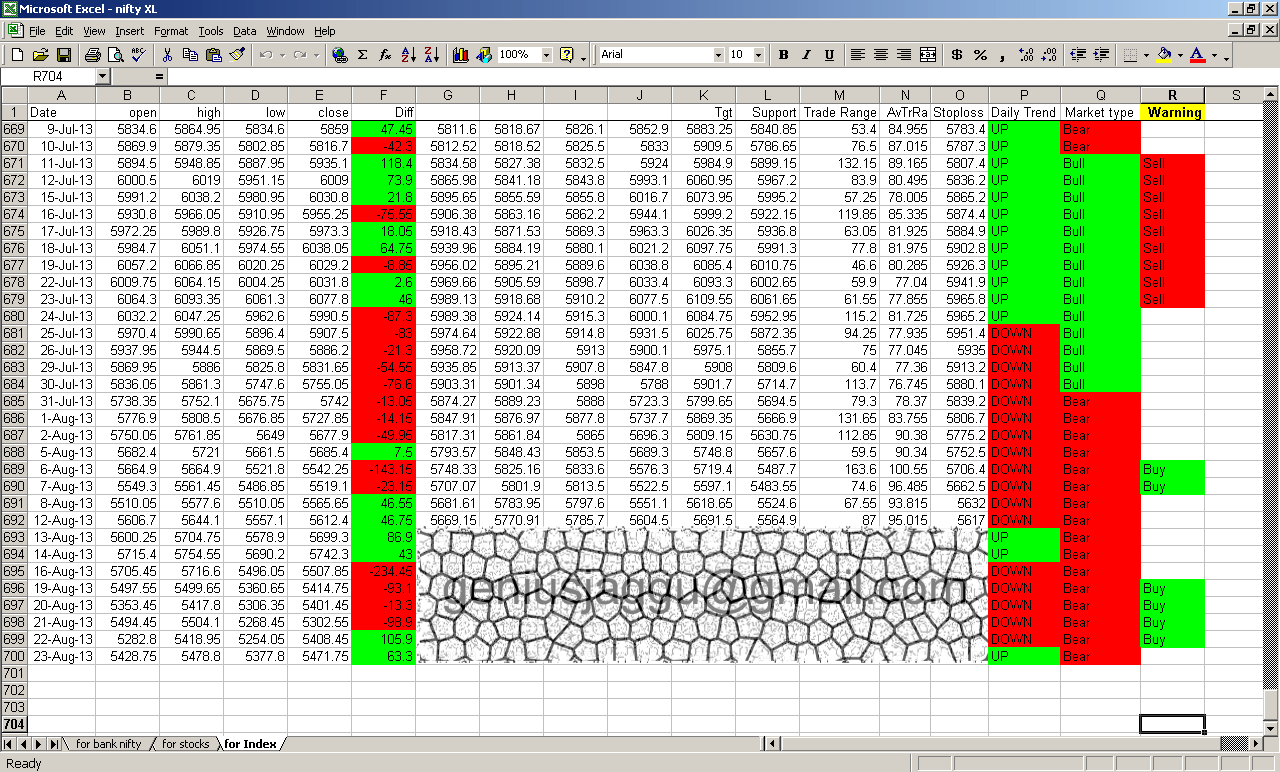Copy selection using the Copy icon
Image resolution: width=1280 pixels, height=772 pixels.
pyautogui.click(x=190, y=55)
